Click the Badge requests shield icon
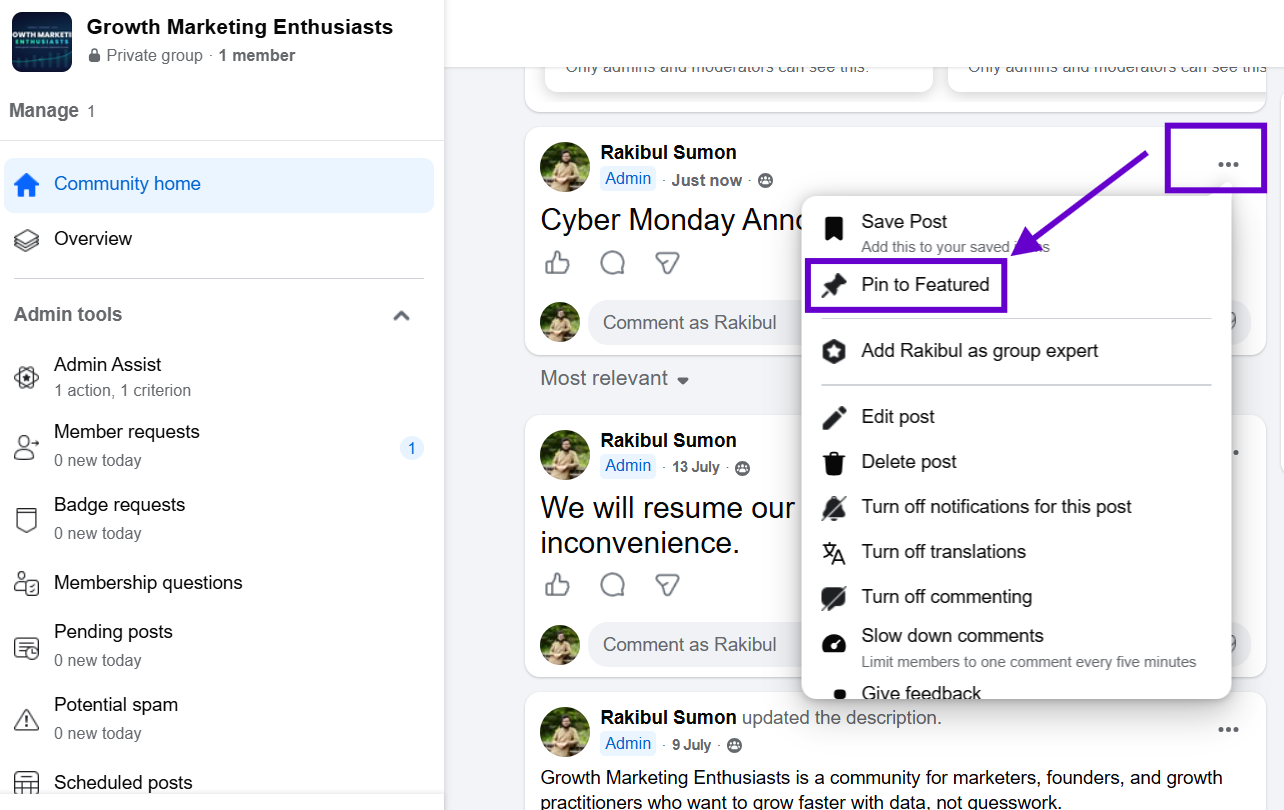This screenshot has width=1284, height=810. point(27,520)
